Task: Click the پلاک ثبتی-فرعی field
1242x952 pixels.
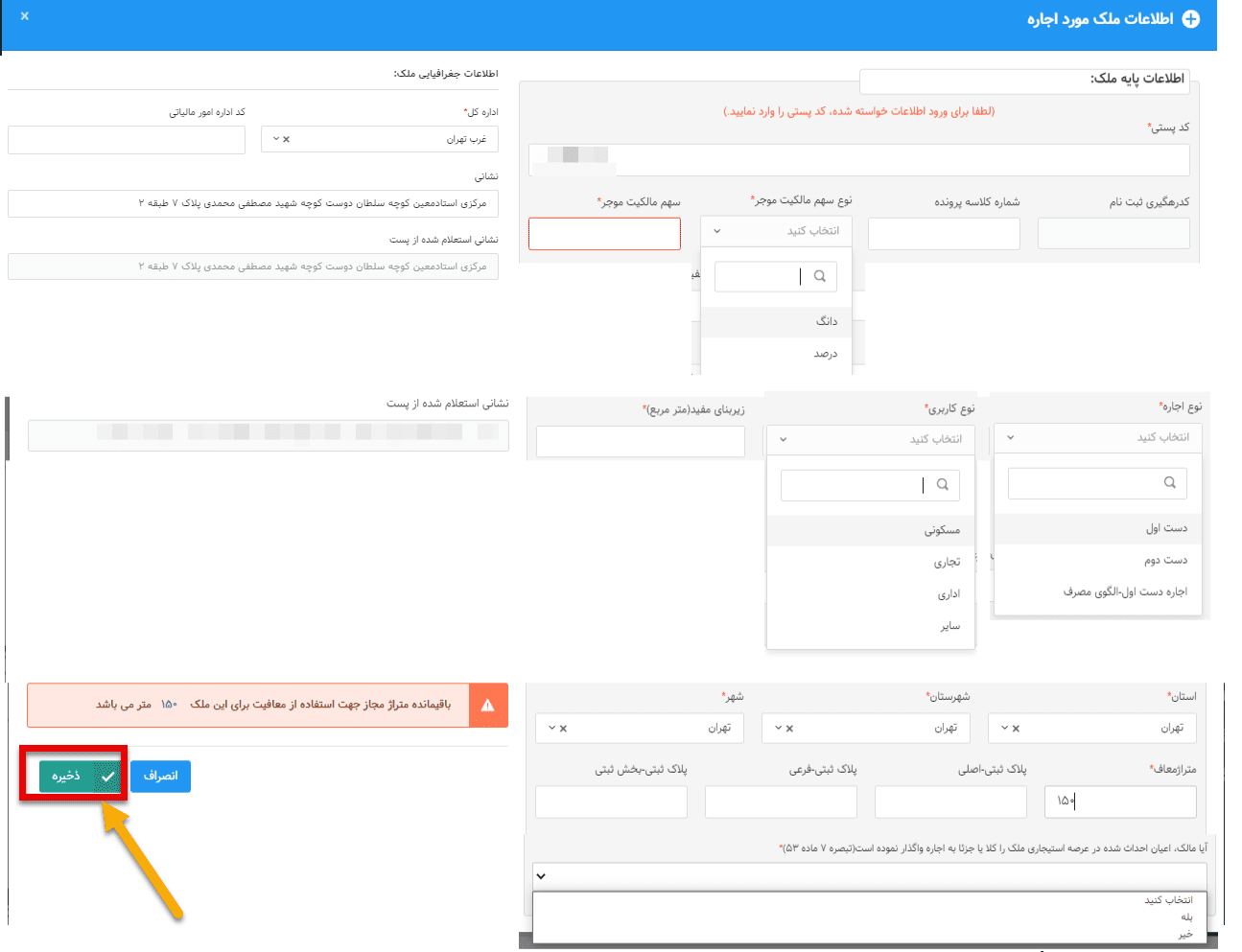Action: click(x=781, y=801)
